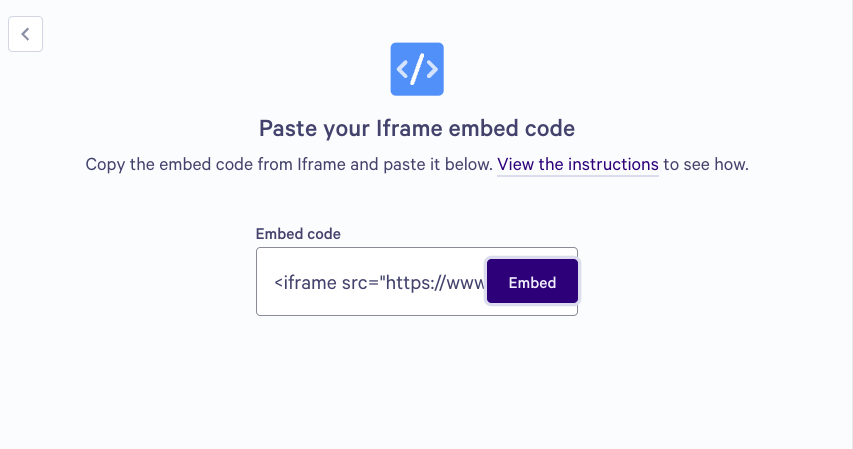Click the 'to see how' text
Viewport: 853px width, 449px height.
coord(706,164)
